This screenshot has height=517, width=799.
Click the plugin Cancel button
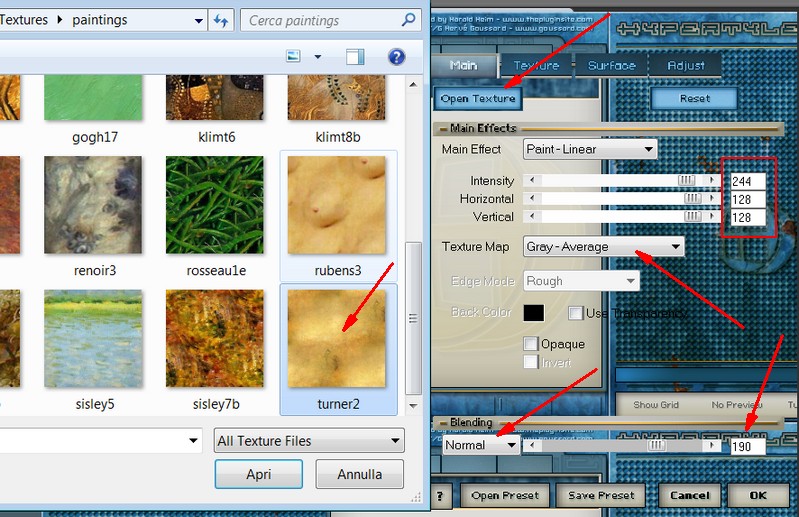click(x=689, y=495)
